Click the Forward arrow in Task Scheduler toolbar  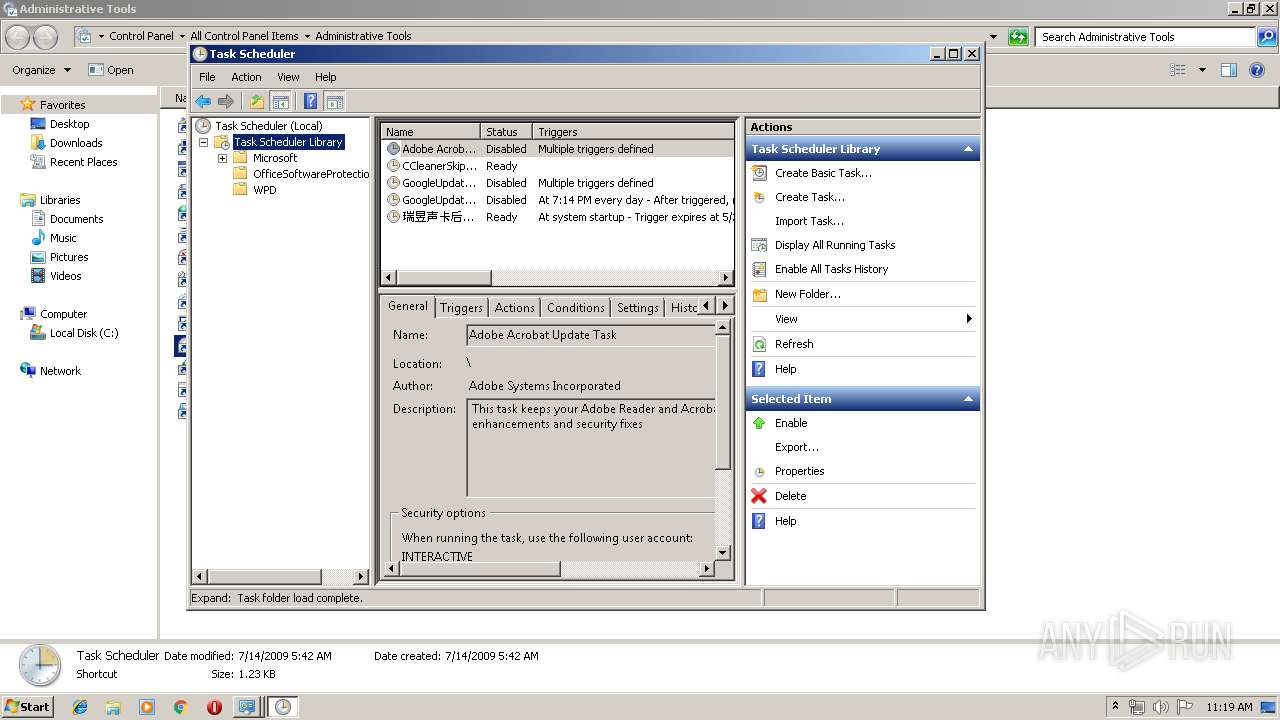point(226,101)
